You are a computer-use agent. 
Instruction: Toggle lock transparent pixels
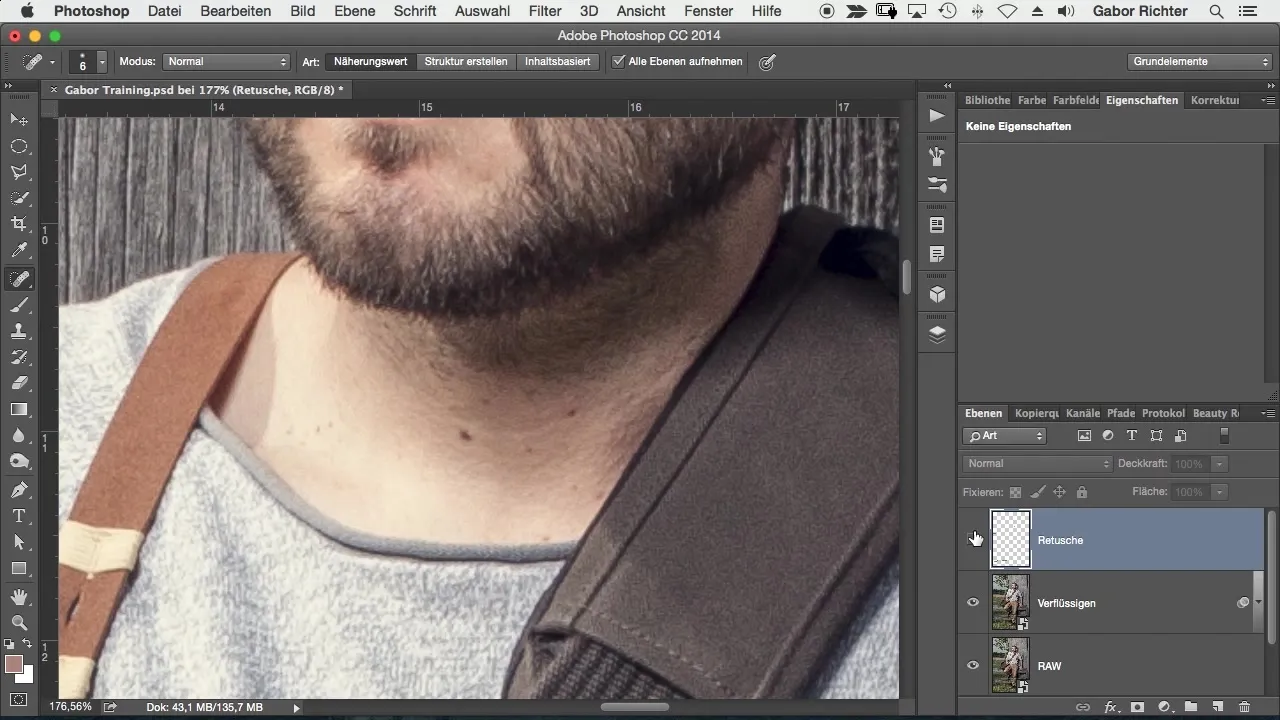(1015, 492)
